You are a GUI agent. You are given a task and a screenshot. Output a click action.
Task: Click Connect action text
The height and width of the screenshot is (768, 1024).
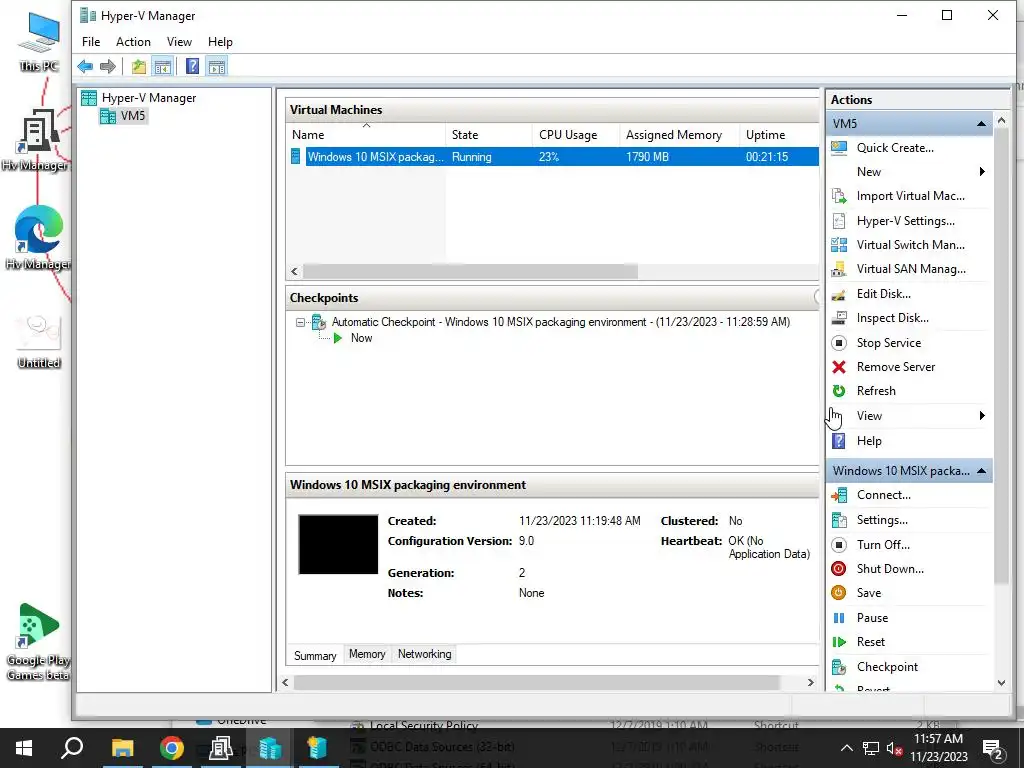click(x=884, y=496)
